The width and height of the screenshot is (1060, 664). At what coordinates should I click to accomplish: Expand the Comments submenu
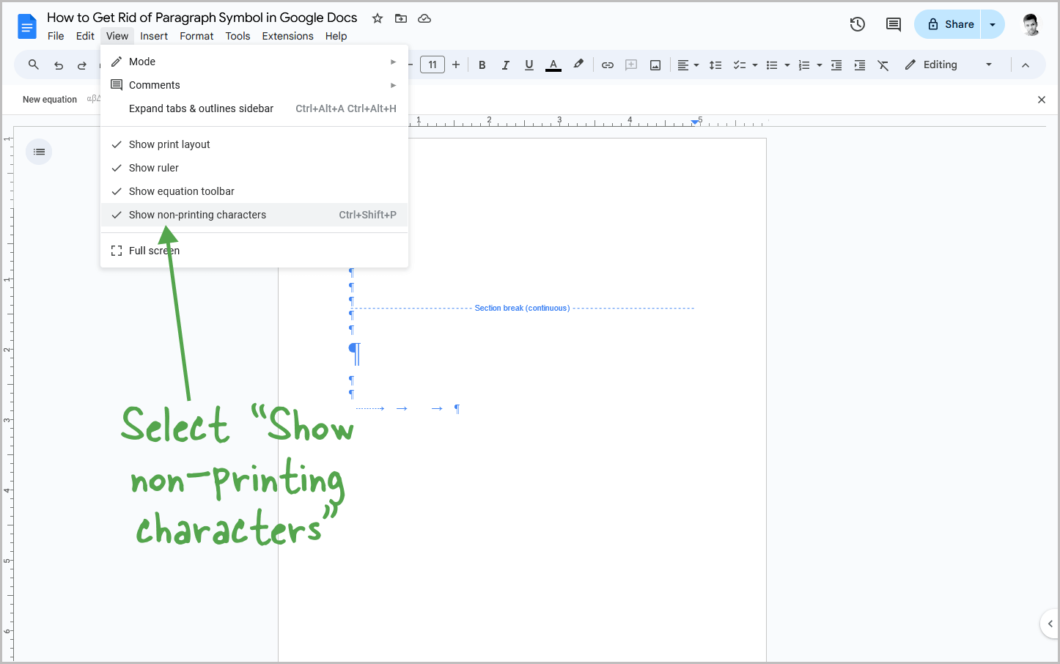pyautogui.click(x=254, y=85)
